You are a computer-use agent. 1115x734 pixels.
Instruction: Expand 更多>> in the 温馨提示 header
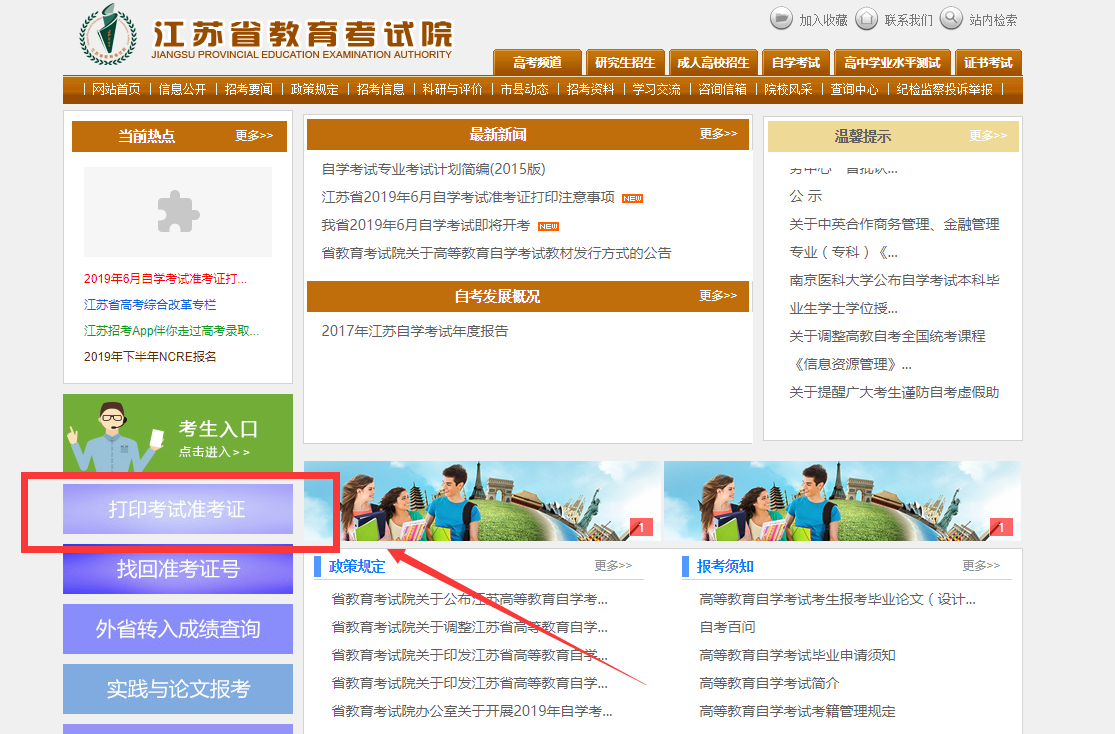pyautogui.click(x=987, y=136)
